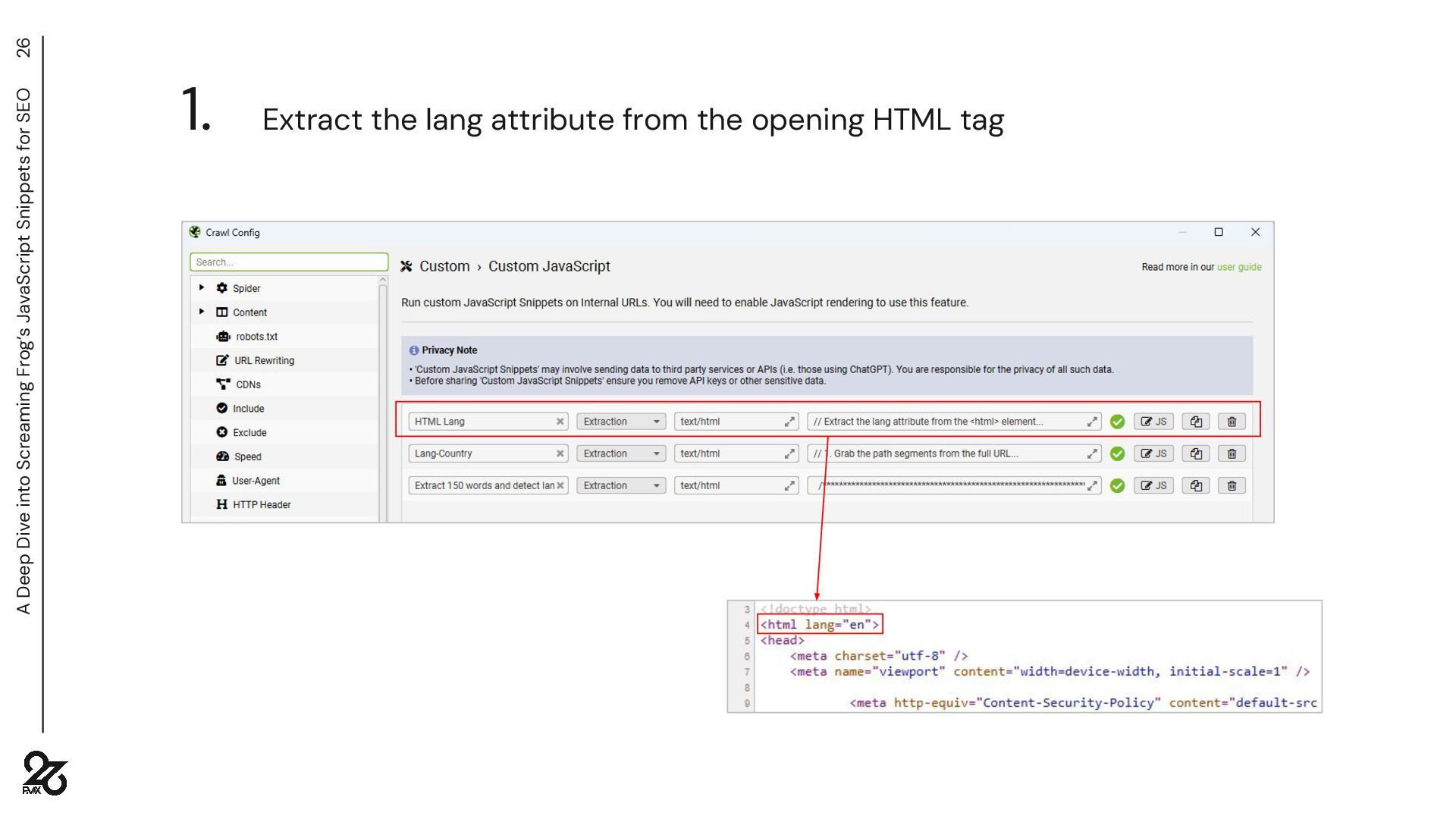Click the URL Rewriting edit icon
Viewport: 1456px width, 819px height.
click(222, 360)
